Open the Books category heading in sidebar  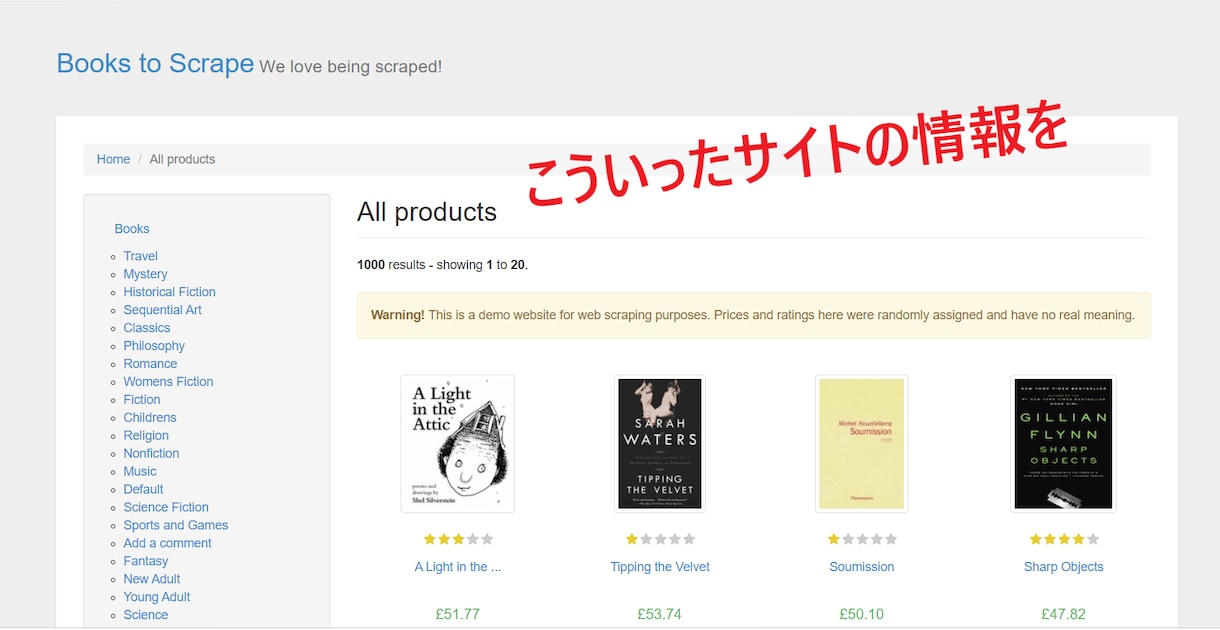point(132,229)
